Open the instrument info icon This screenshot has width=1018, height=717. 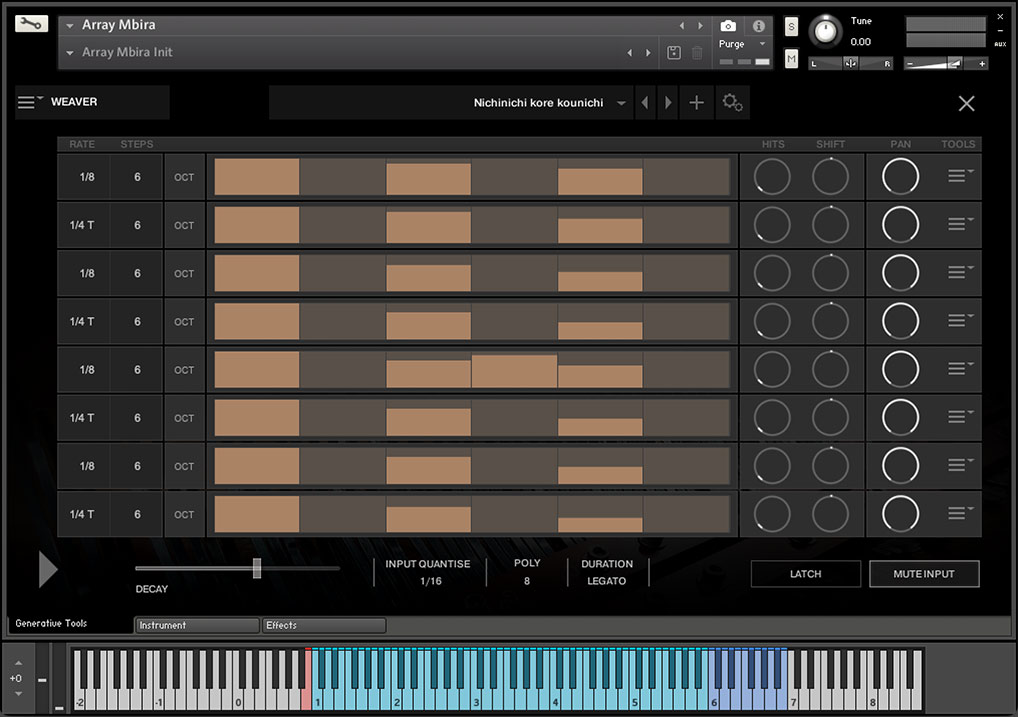758,26
